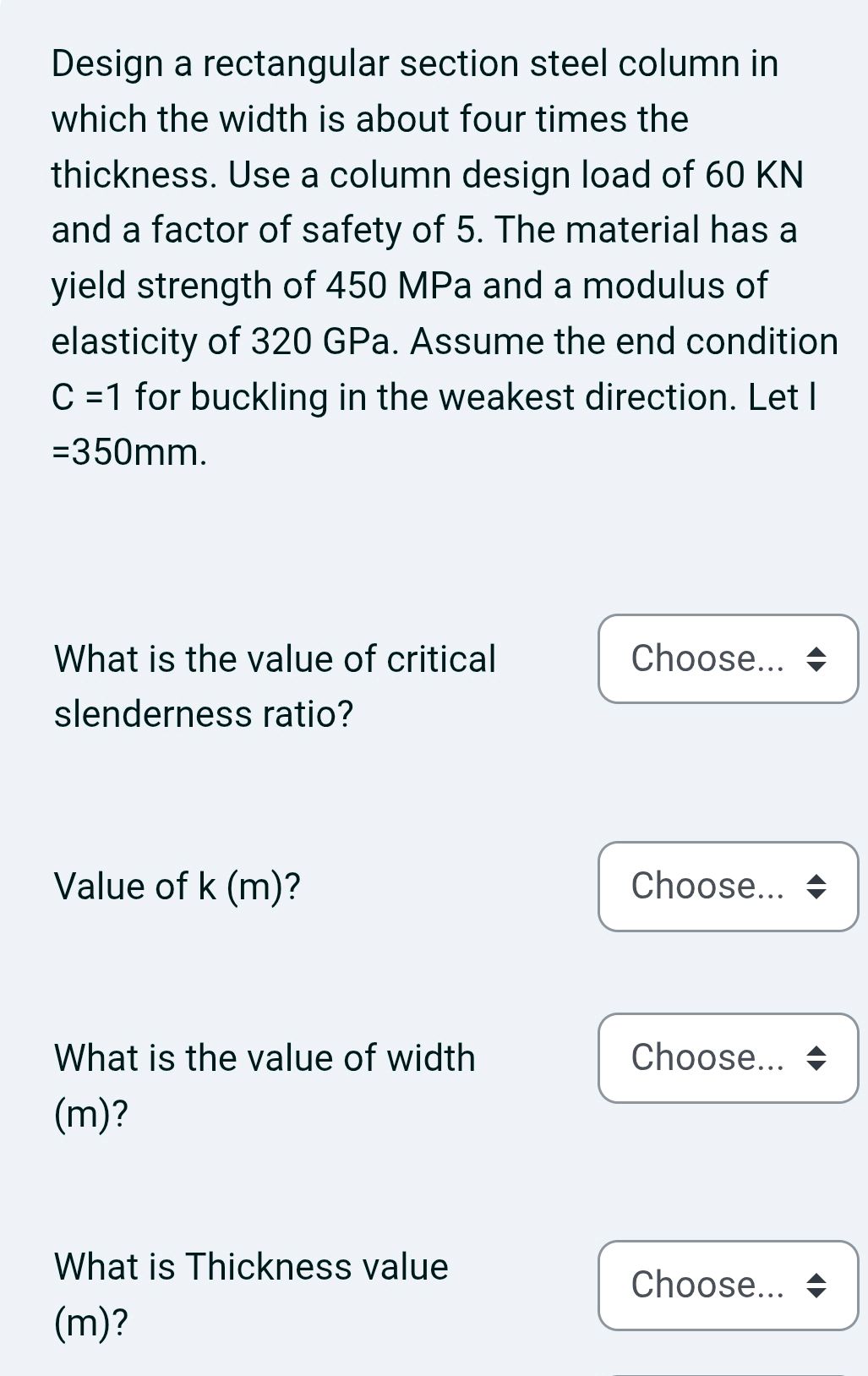Open the Thickness value dropdown
Screen dimensions: 868x1376
[728, 1286]
